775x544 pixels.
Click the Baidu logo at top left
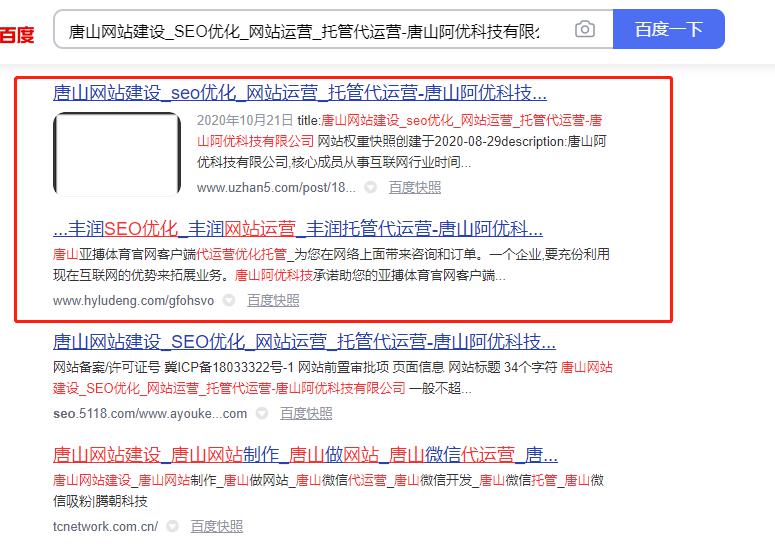[x=16, y=36]
